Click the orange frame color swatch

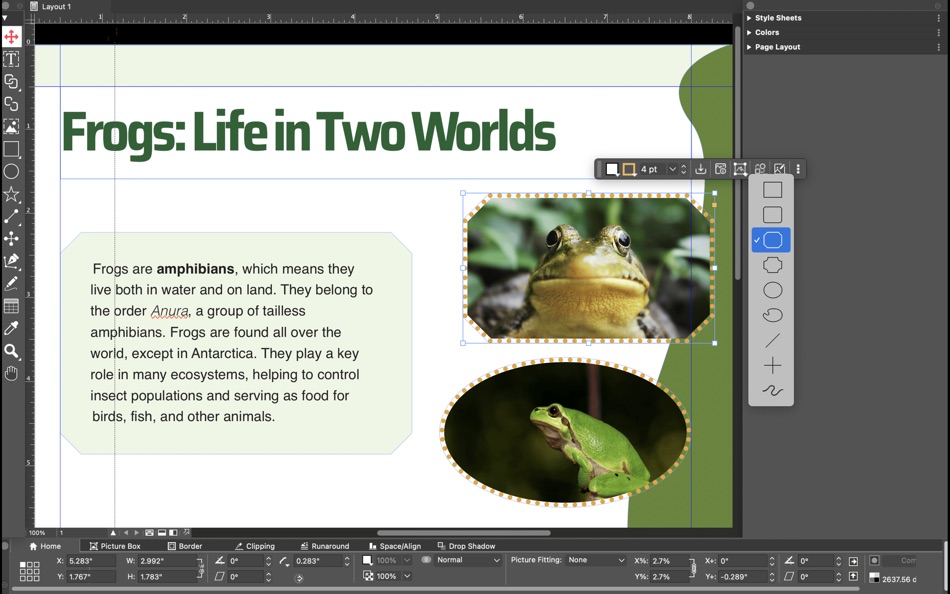629,169
